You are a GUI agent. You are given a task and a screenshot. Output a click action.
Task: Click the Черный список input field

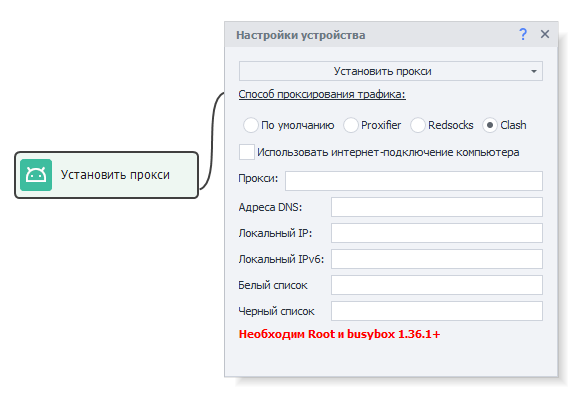436,311
